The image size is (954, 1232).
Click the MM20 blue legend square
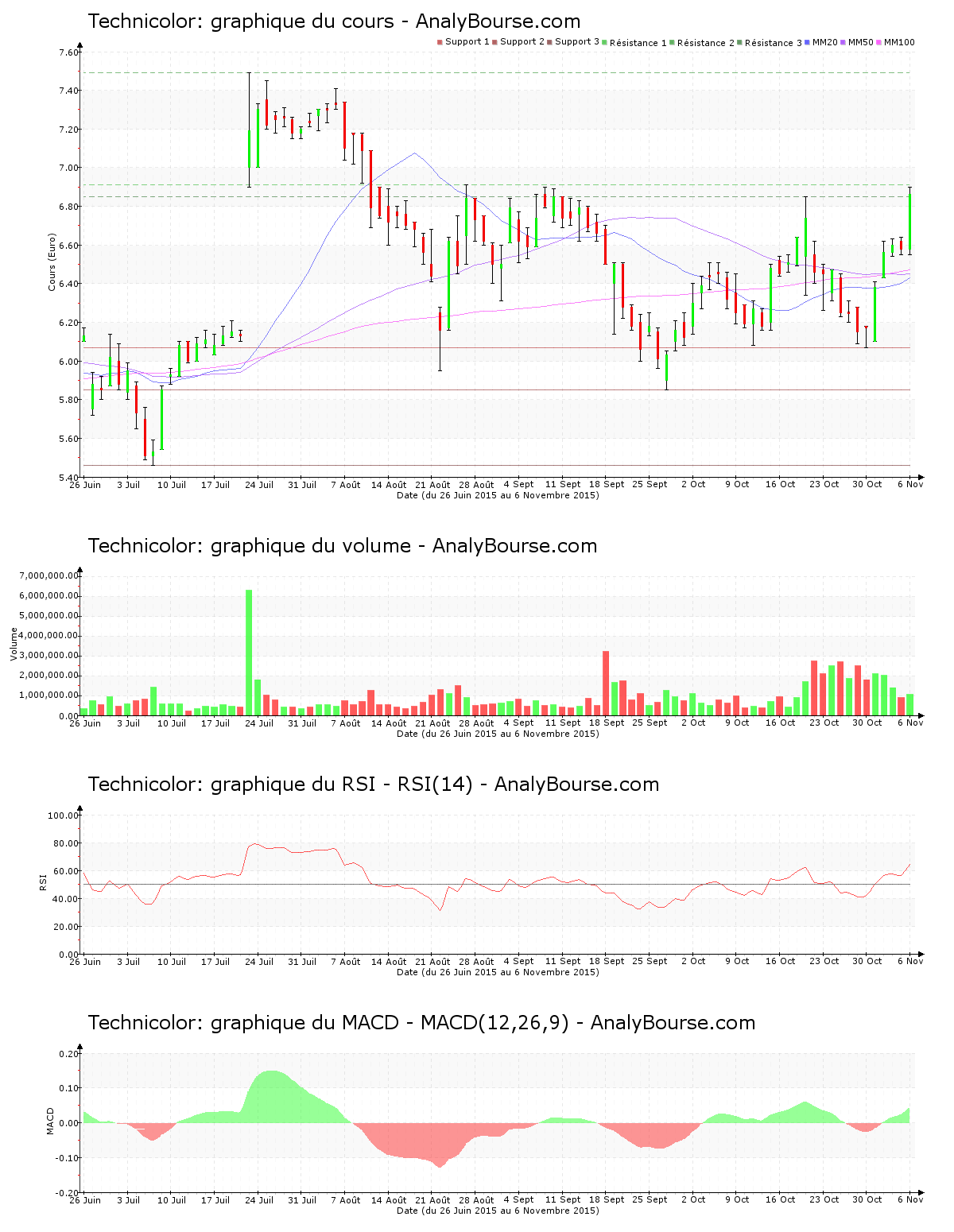click(808, 42)
